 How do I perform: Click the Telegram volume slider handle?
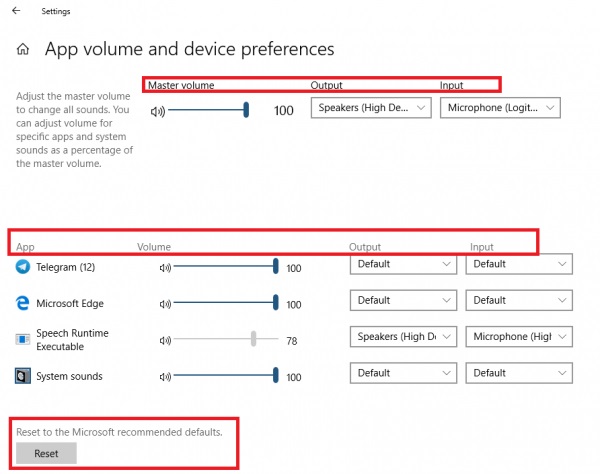click(276, 266)
